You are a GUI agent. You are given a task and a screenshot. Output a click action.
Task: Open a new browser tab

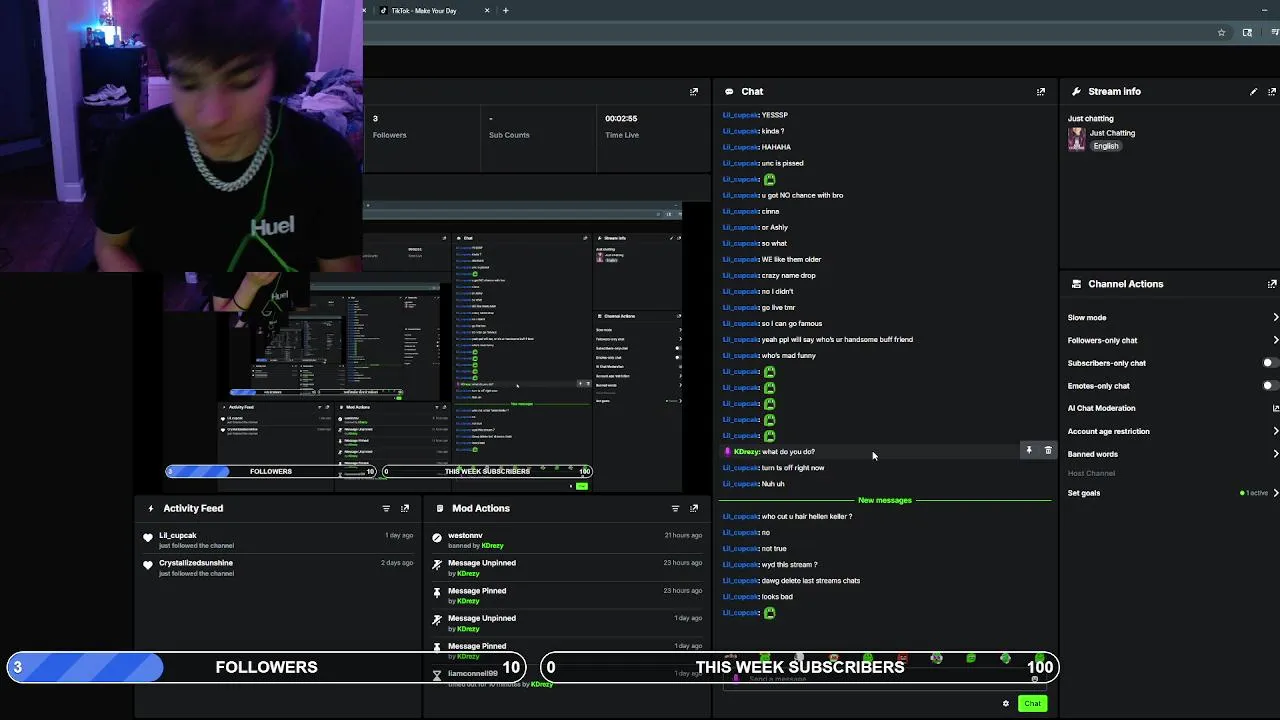click(x=506, y=10)
